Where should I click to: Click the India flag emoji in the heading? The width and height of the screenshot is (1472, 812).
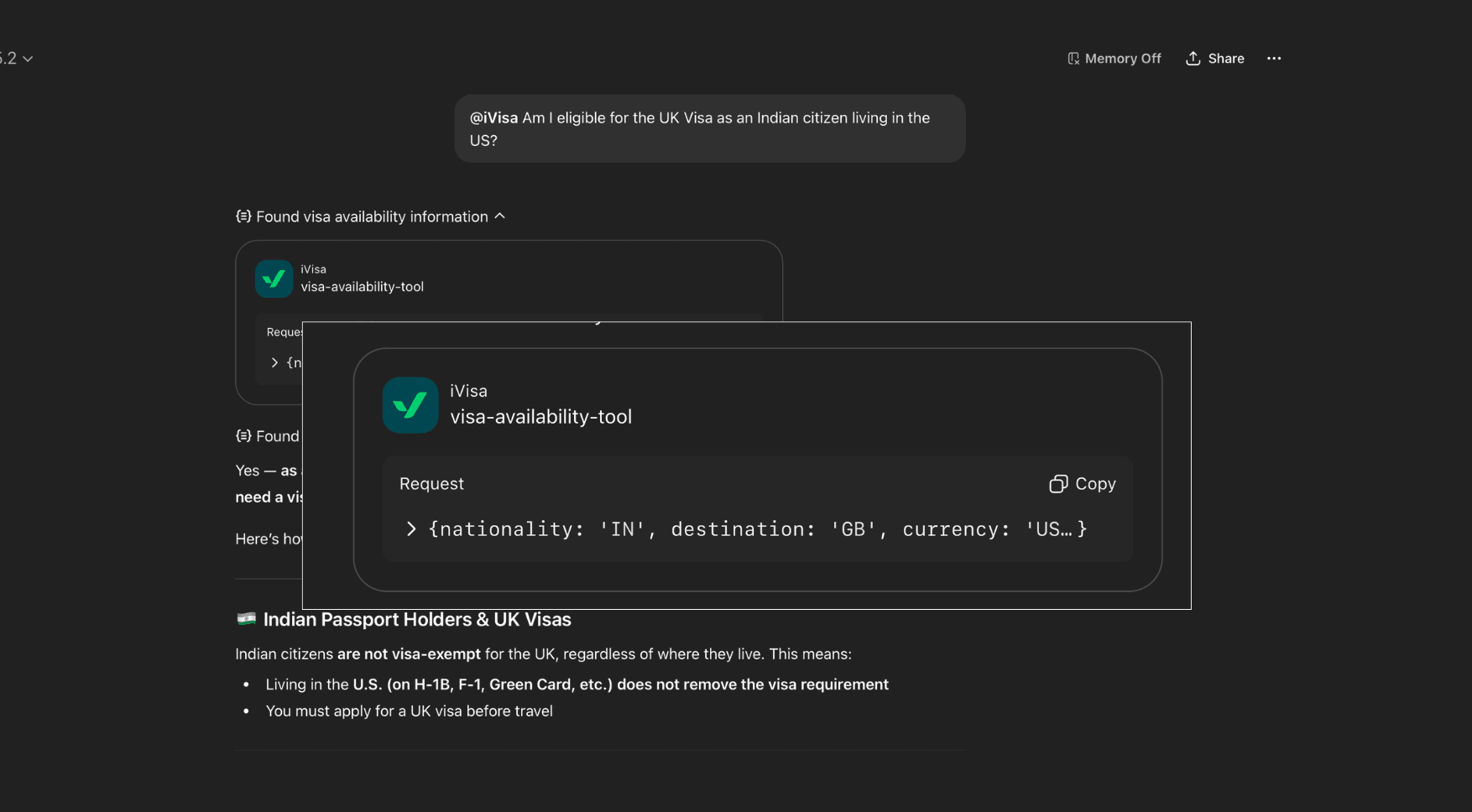pos(246,619)
